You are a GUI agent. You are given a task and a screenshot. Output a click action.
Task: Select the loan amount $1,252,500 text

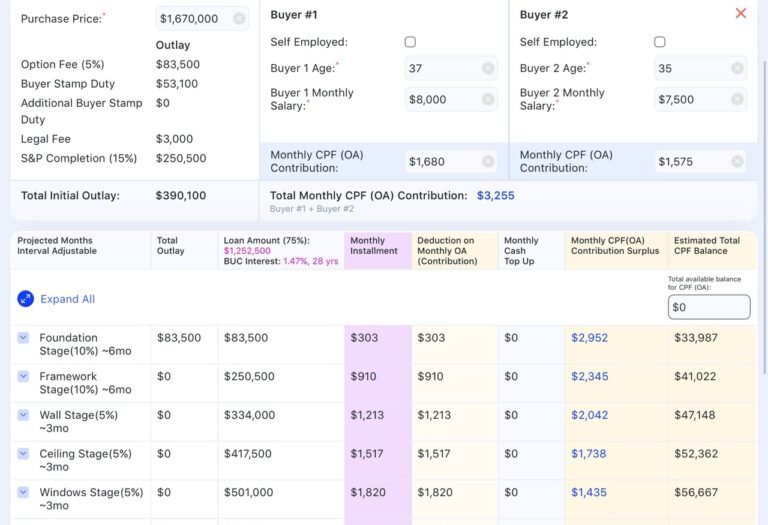tap(247, 251)
